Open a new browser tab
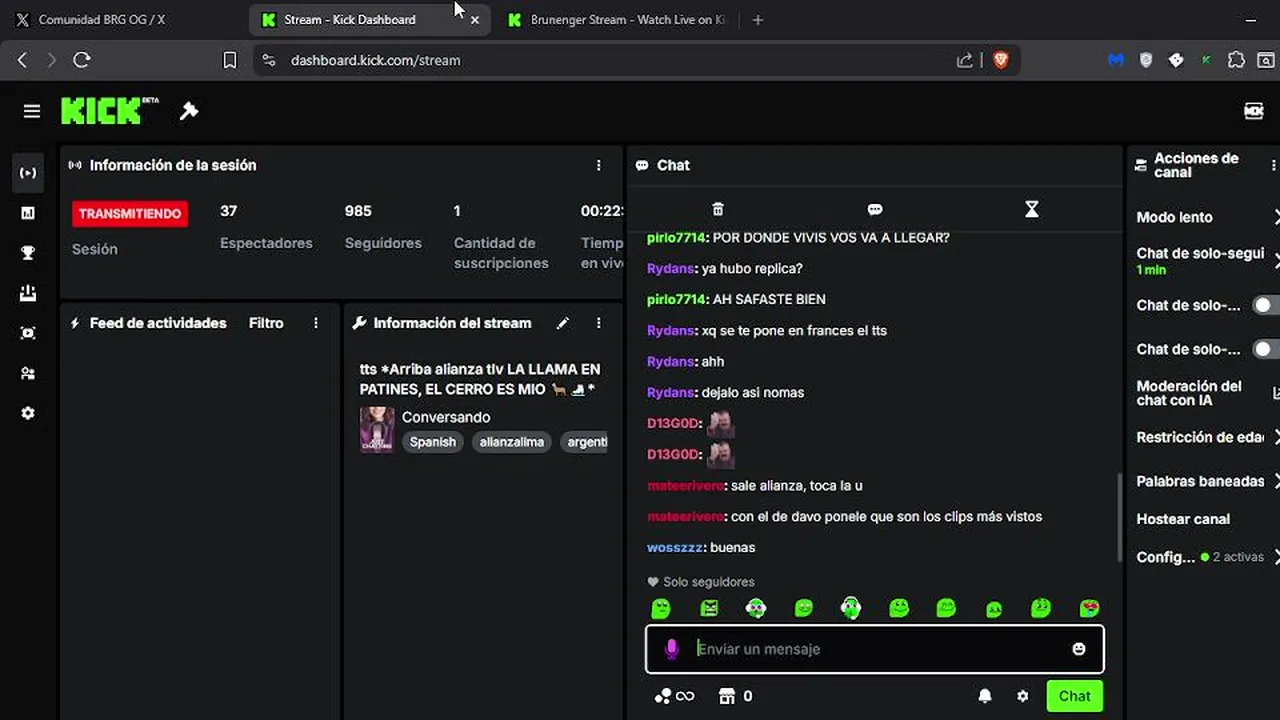The width and height of the screenshot is (1280, 720). [x=757, y=19]
